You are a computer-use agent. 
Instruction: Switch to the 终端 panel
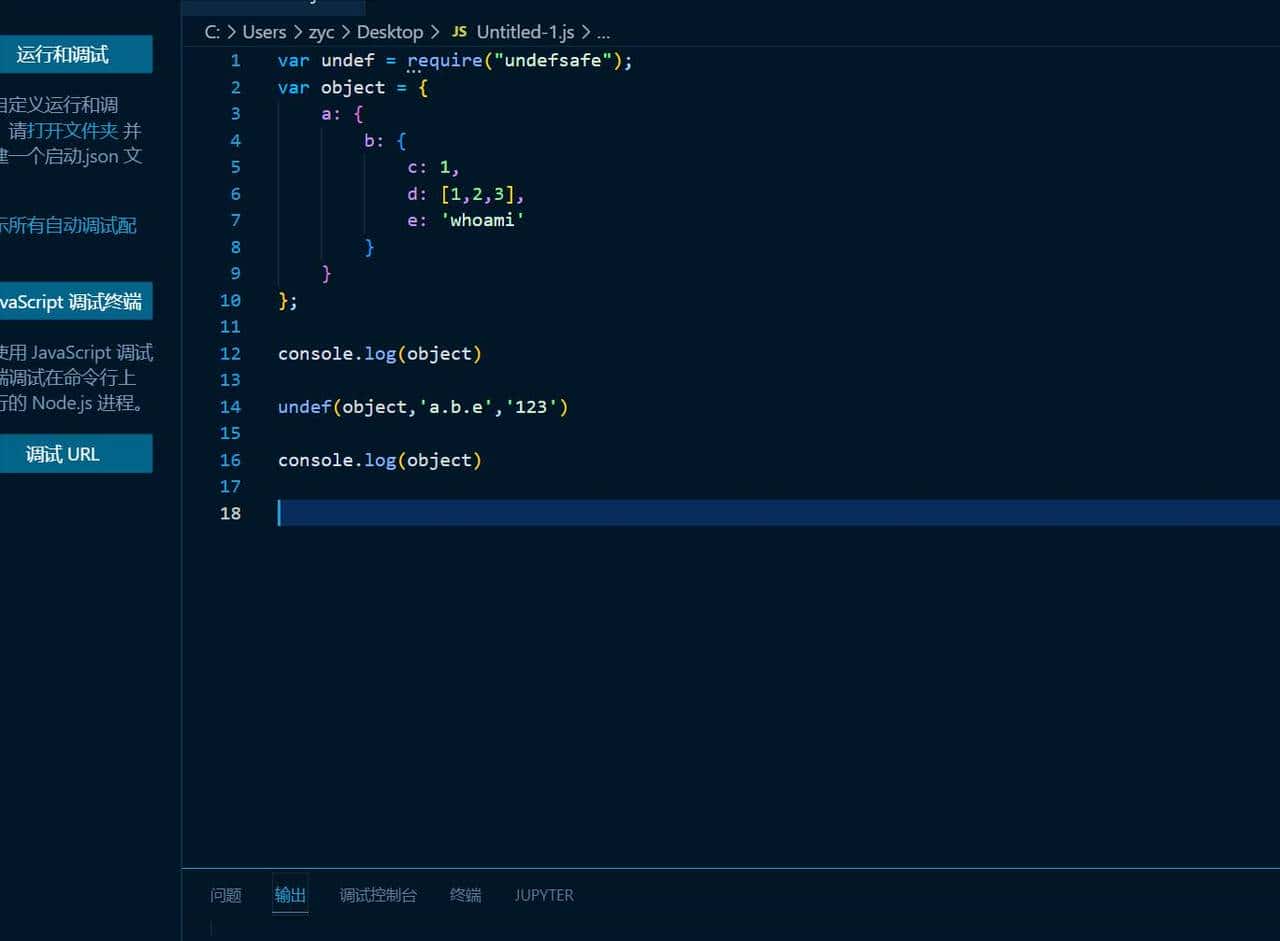465,895
